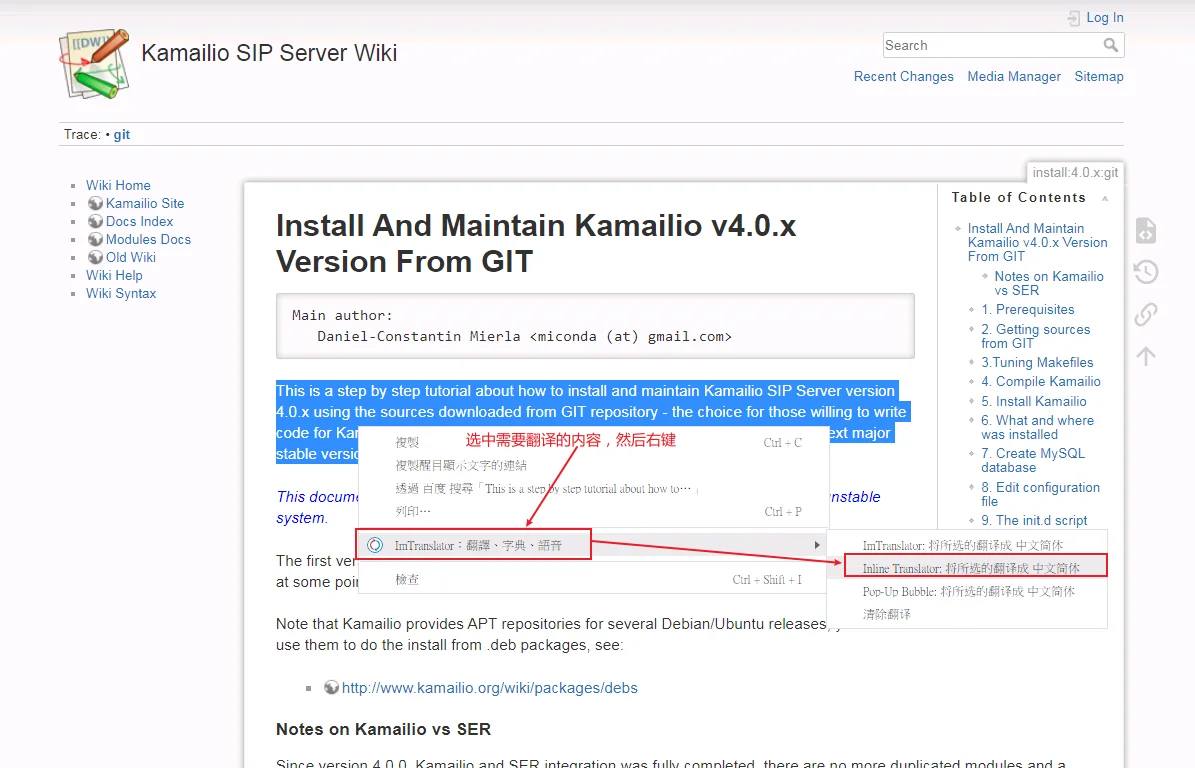Click the back to top arrow icon
Image resolution: width=1195 pixels, height=768 pixels.
[x=1145, y=356]
